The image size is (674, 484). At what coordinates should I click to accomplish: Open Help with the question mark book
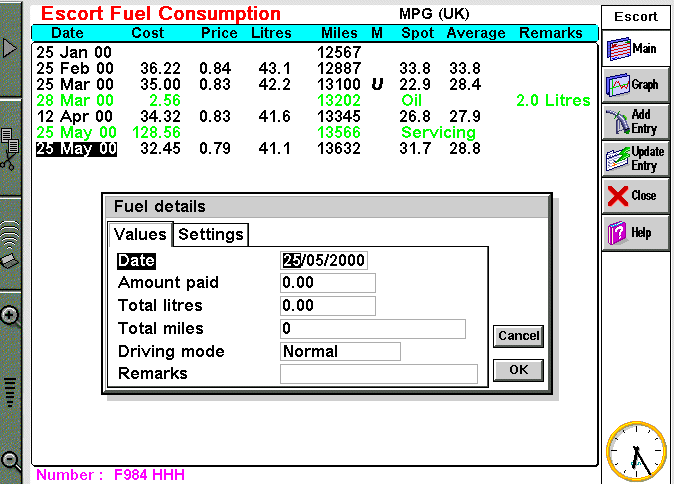(x=635, y=233)
